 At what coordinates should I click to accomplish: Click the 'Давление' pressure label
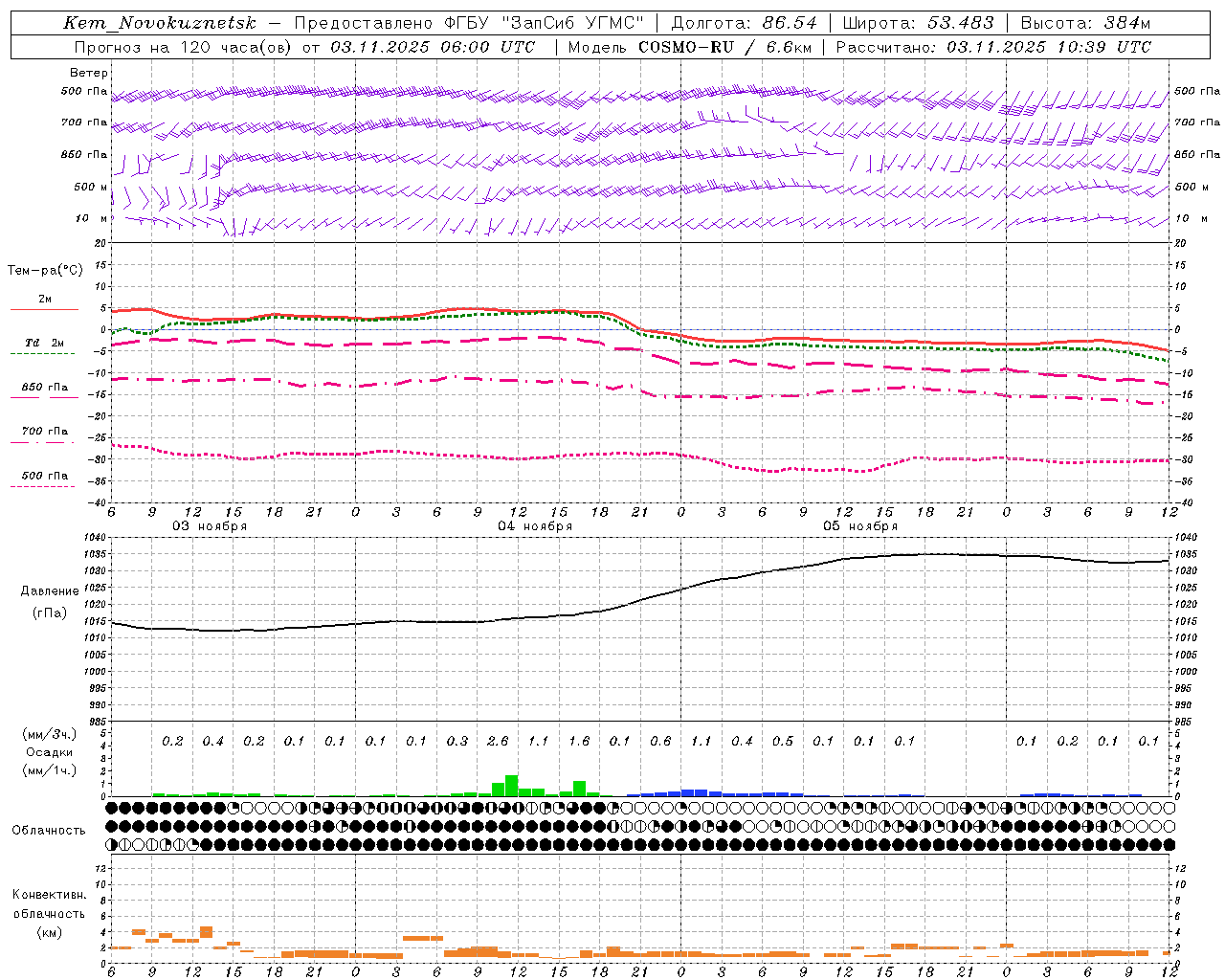pyautogui.click(x=50, y=591)
